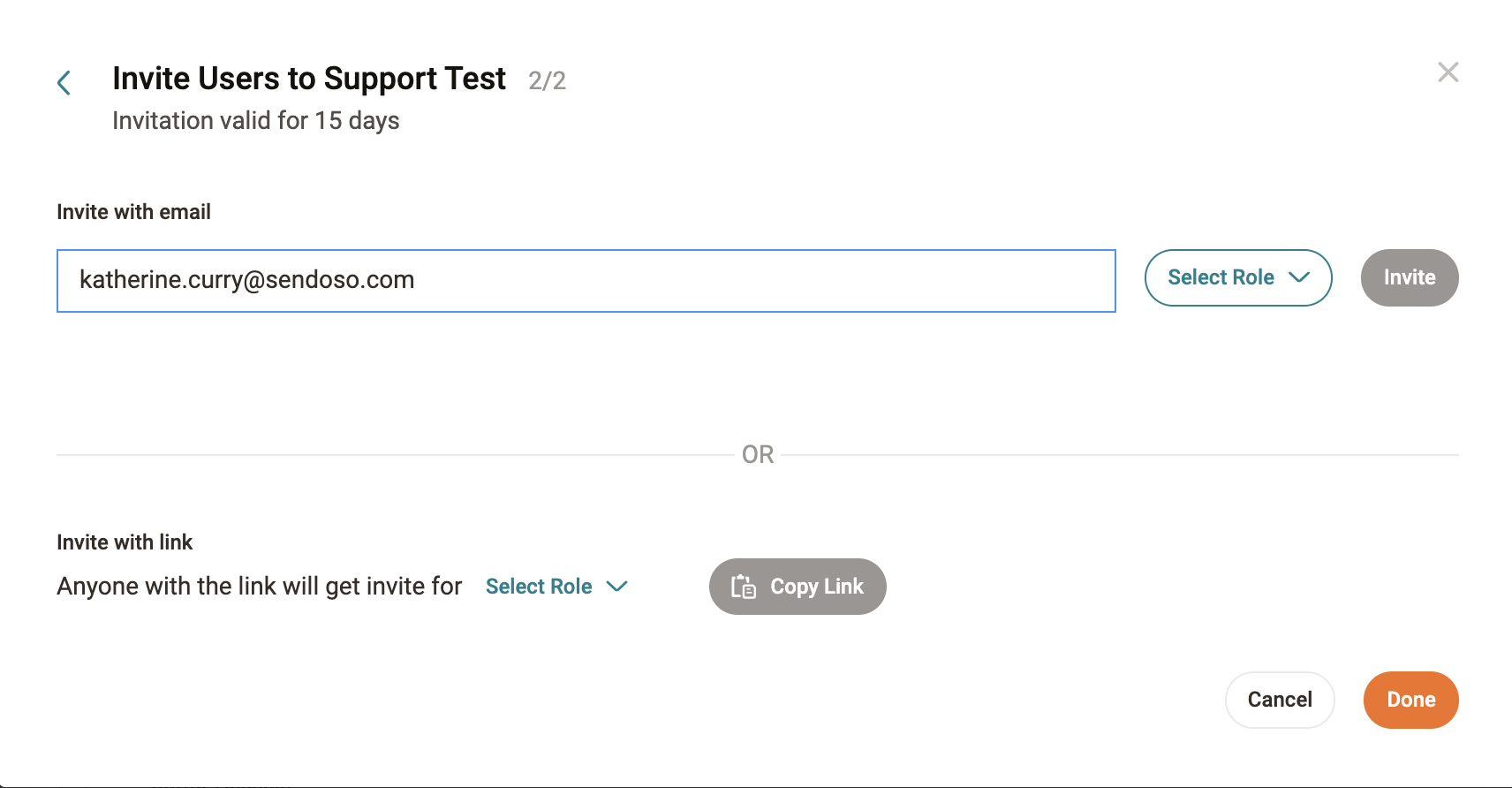Click the katherine.curry@sendoso.com email text
Viewport: 1512px width, 788px height.
tap(246, 280)
